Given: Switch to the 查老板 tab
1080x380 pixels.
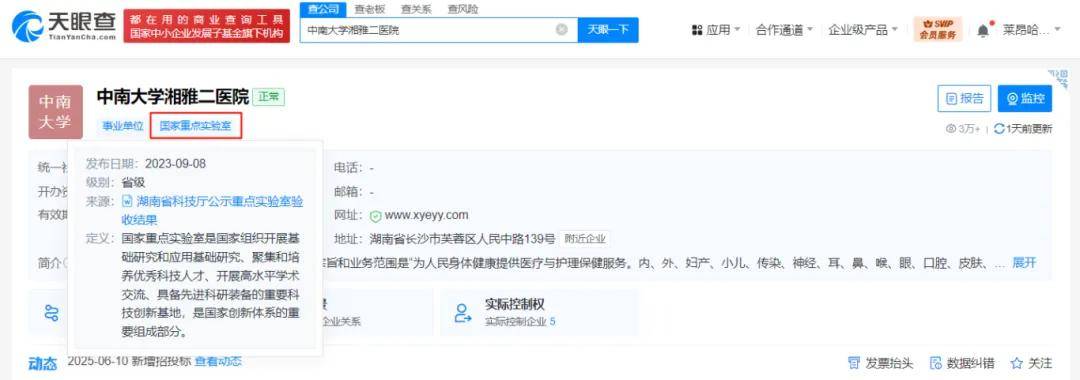Looking at the screenshot, I should pos(370,10).
